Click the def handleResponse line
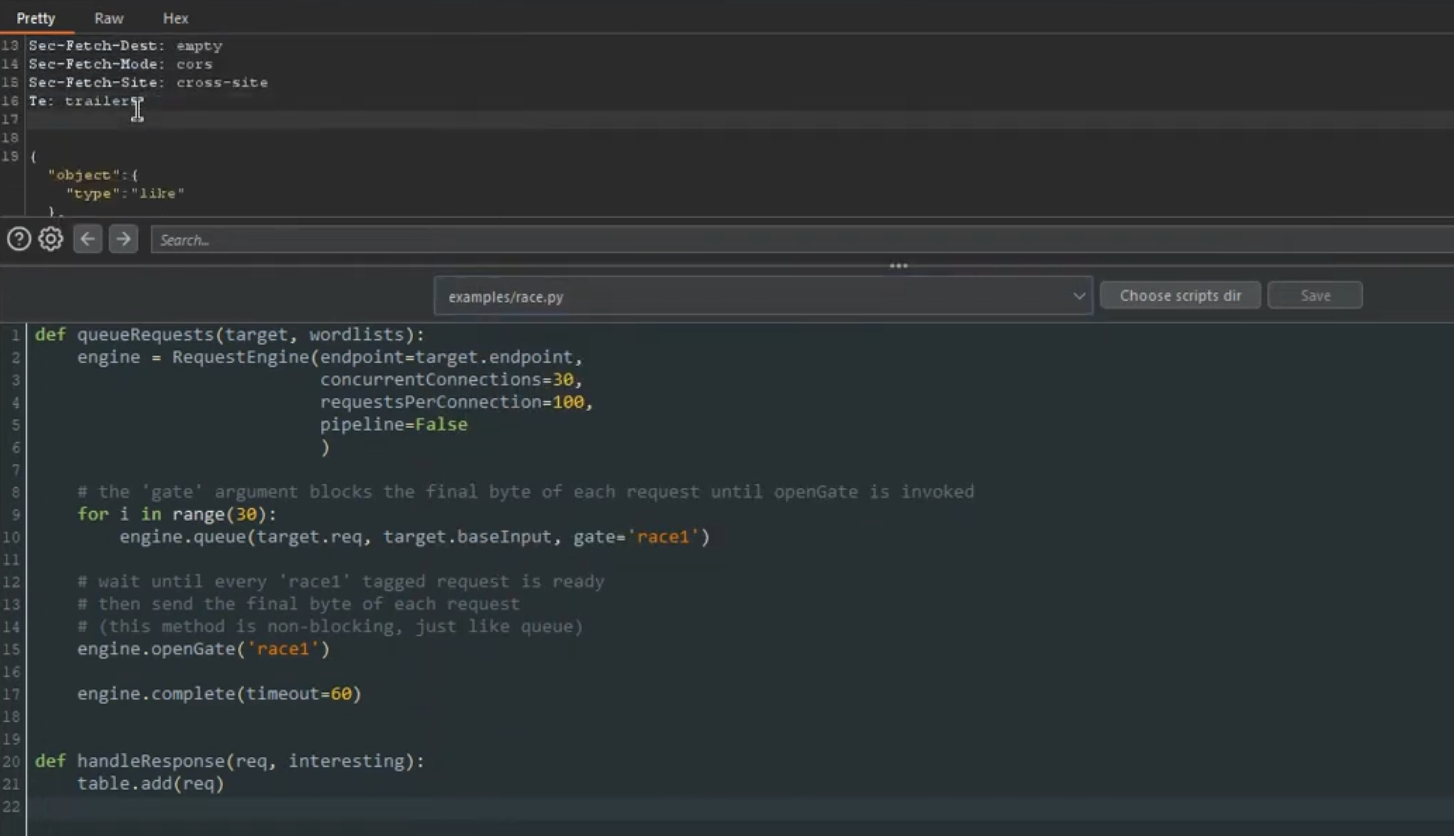 [229, 761]
